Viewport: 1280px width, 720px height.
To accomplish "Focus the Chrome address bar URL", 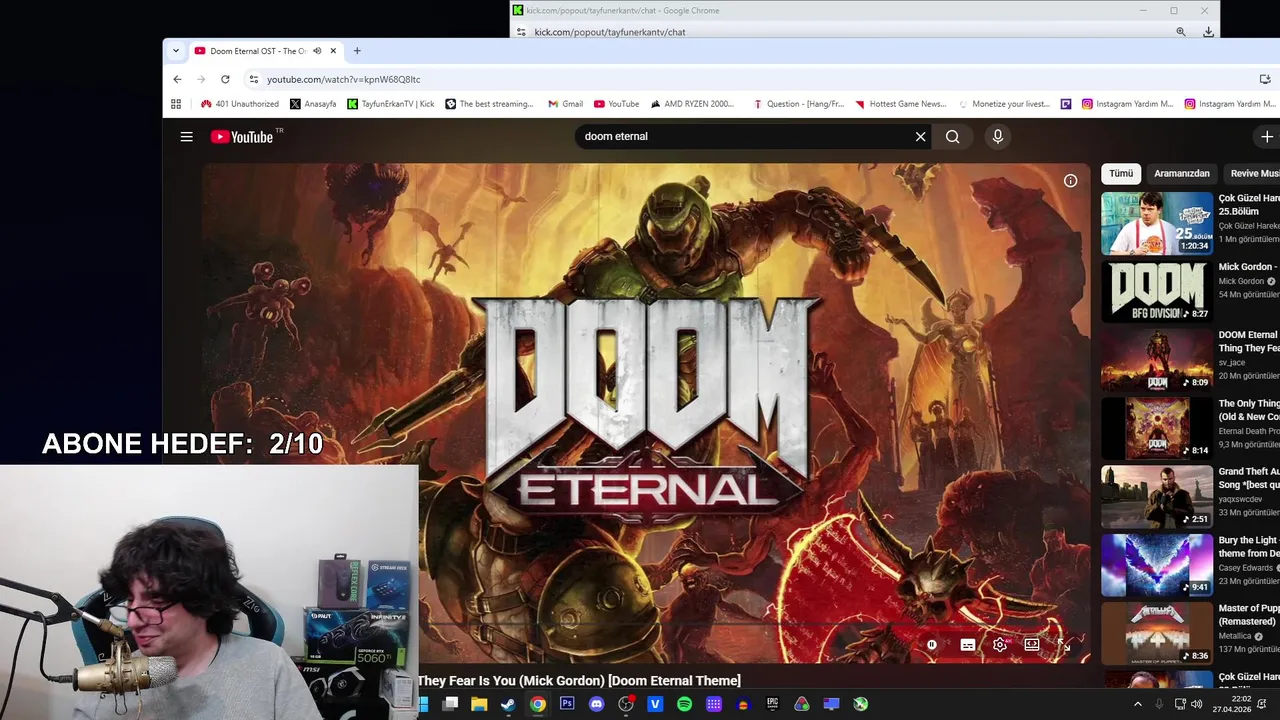I will pos(343,79).
